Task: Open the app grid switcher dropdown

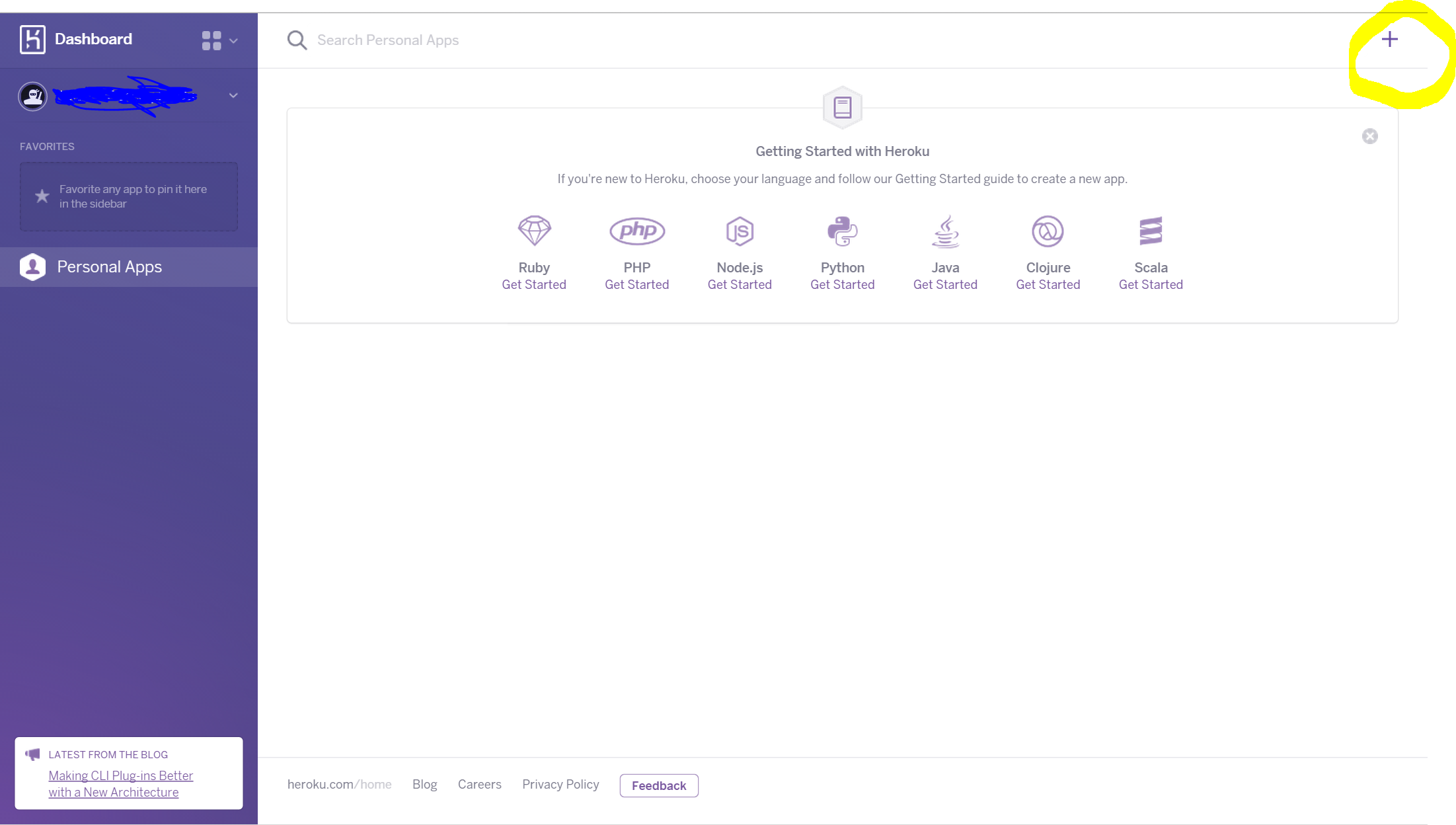Action: [x=219, y=40]
